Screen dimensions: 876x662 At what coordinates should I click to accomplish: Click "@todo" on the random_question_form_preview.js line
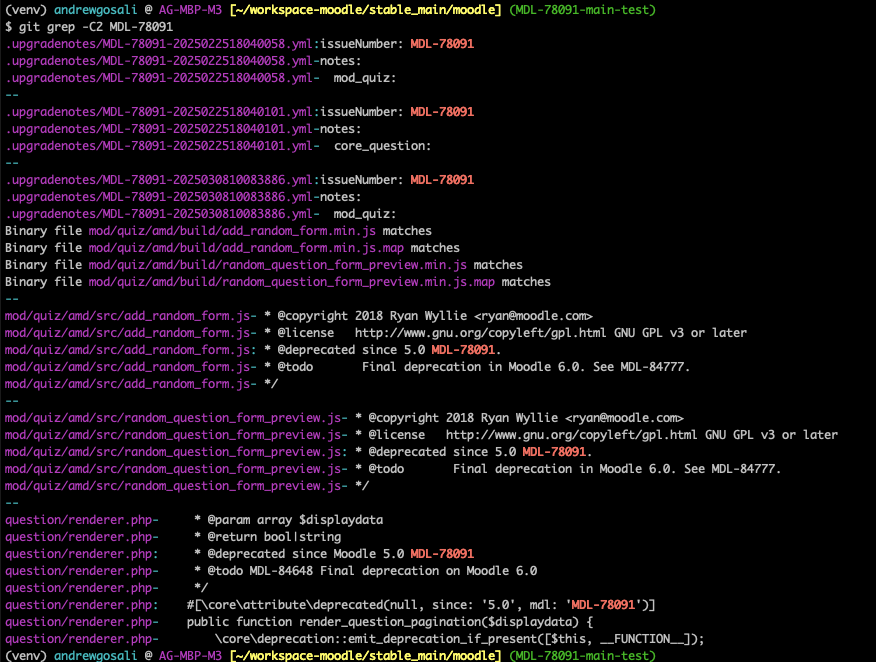click(x=385, y=469)
